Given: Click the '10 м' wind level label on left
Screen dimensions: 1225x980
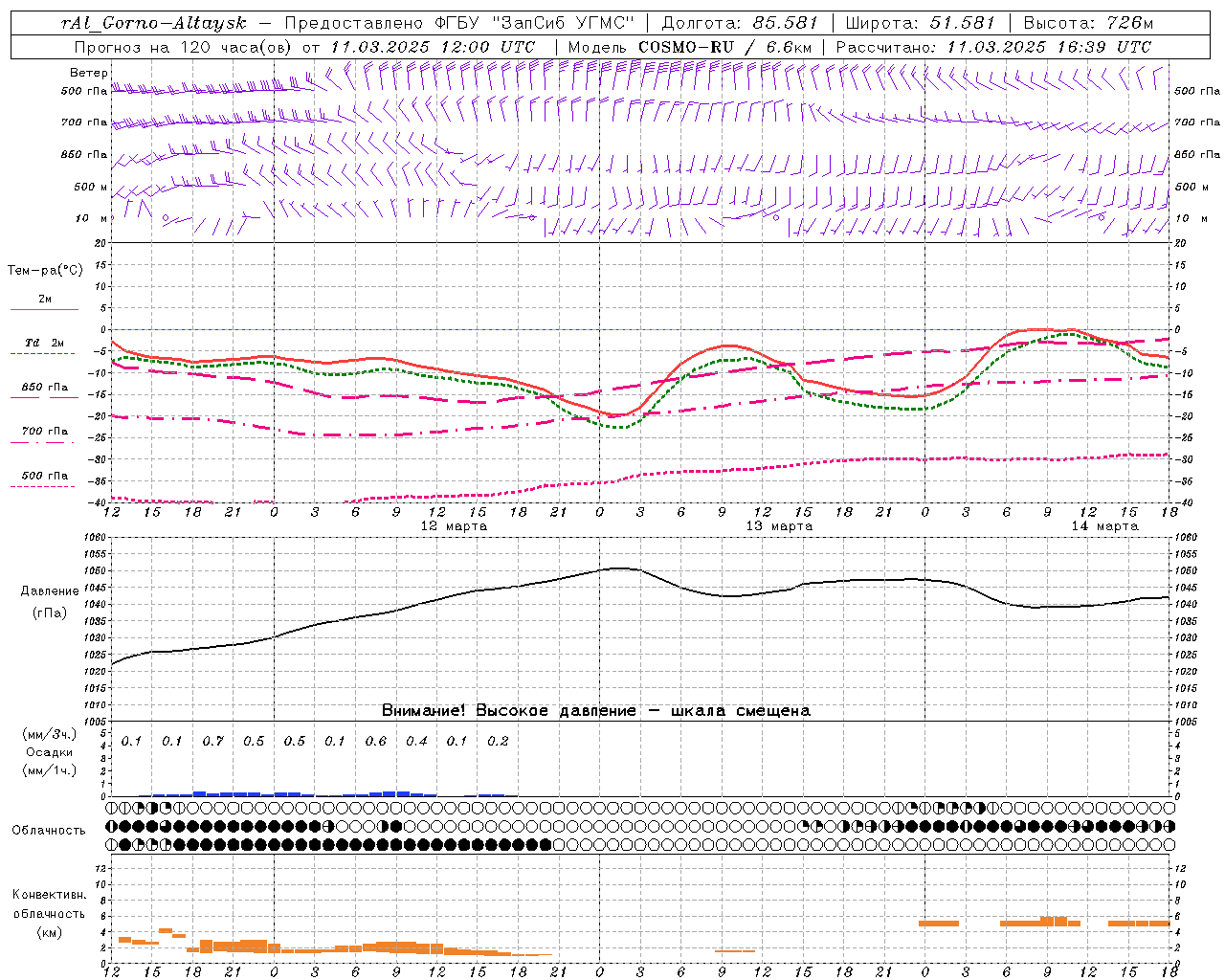Looking at the screenshot, I should tap(91, 218).
